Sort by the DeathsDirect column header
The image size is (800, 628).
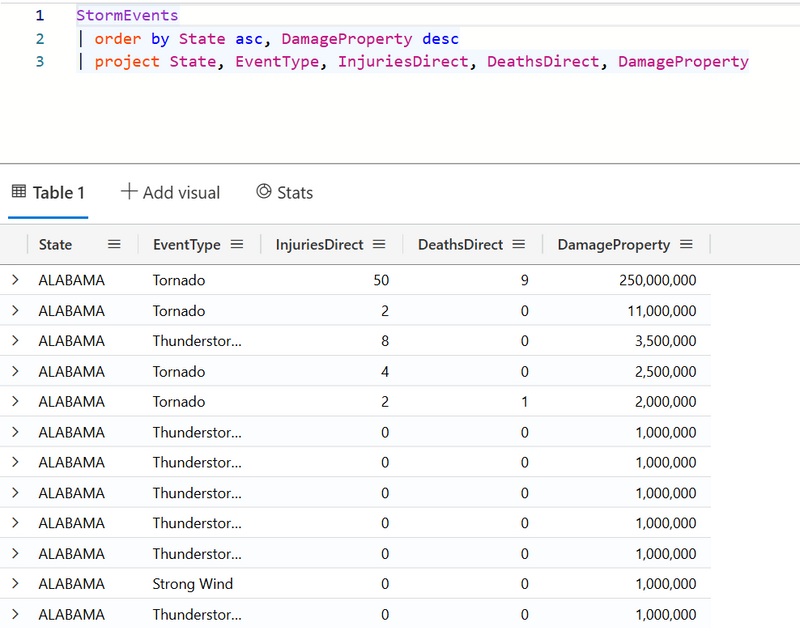460,245
